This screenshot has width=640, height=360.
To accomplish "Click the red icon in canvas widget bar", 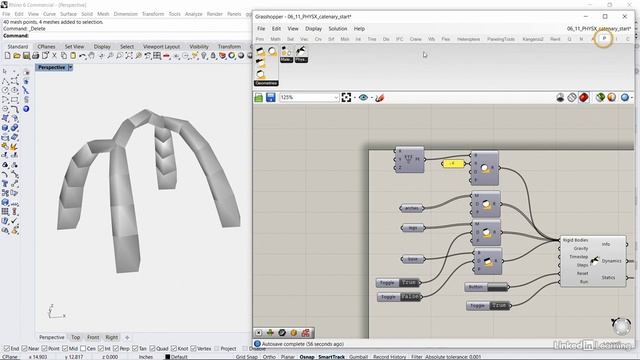I will 305,333.
